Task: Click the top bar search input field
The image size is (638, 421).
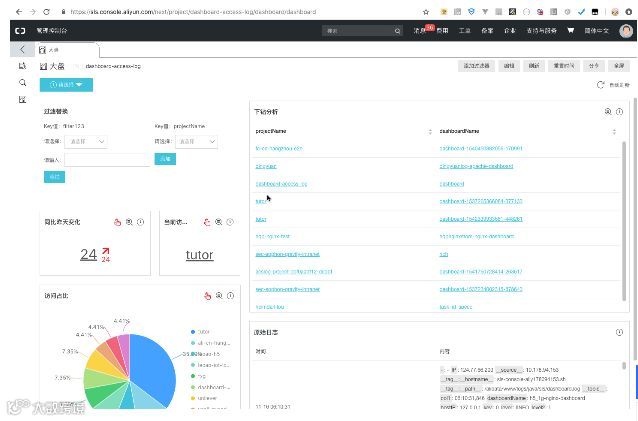Action: (x=358, y=31)
